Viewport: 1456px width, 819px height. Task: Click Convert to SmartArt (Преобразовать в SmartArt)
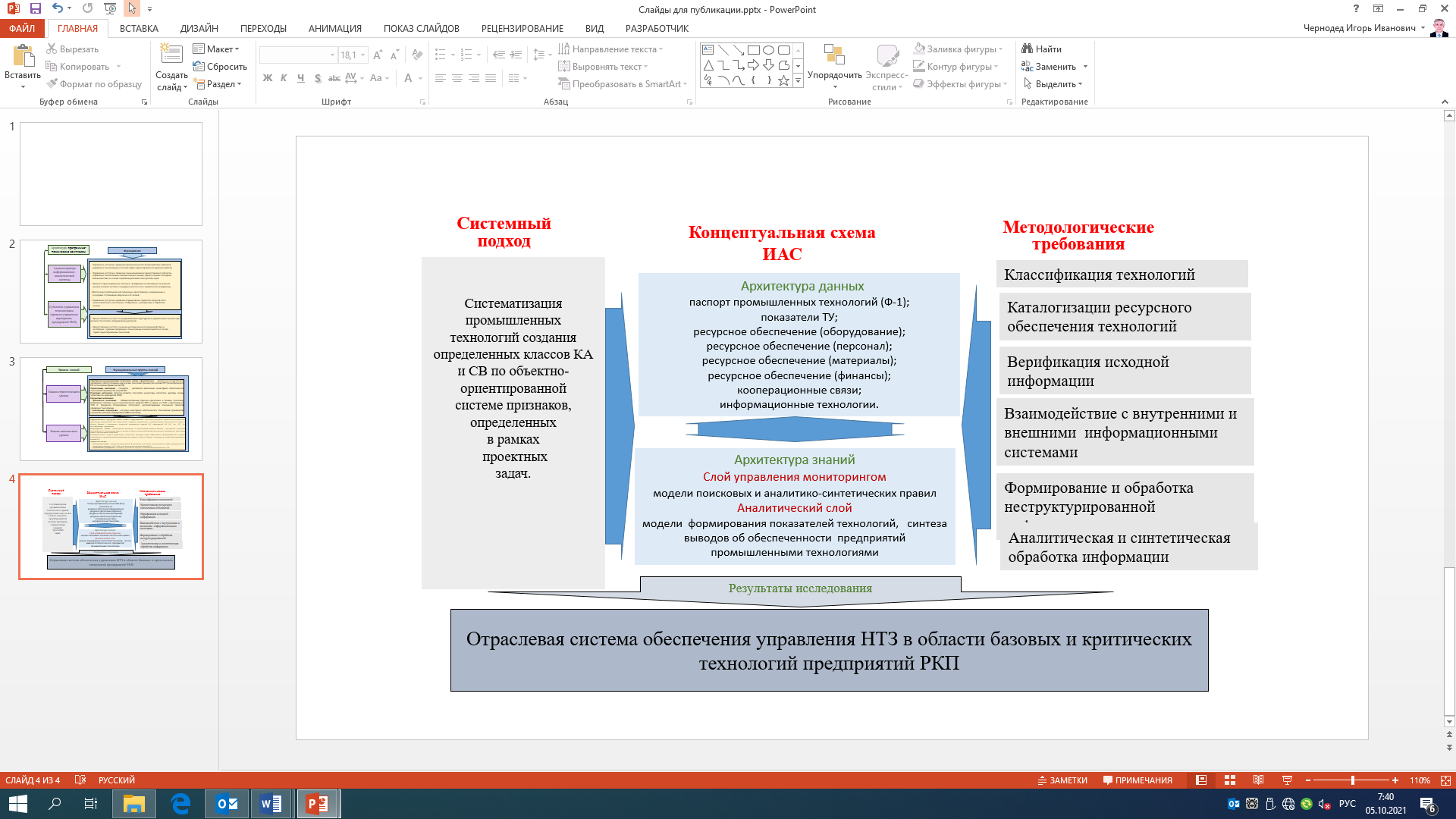(622, 84)
